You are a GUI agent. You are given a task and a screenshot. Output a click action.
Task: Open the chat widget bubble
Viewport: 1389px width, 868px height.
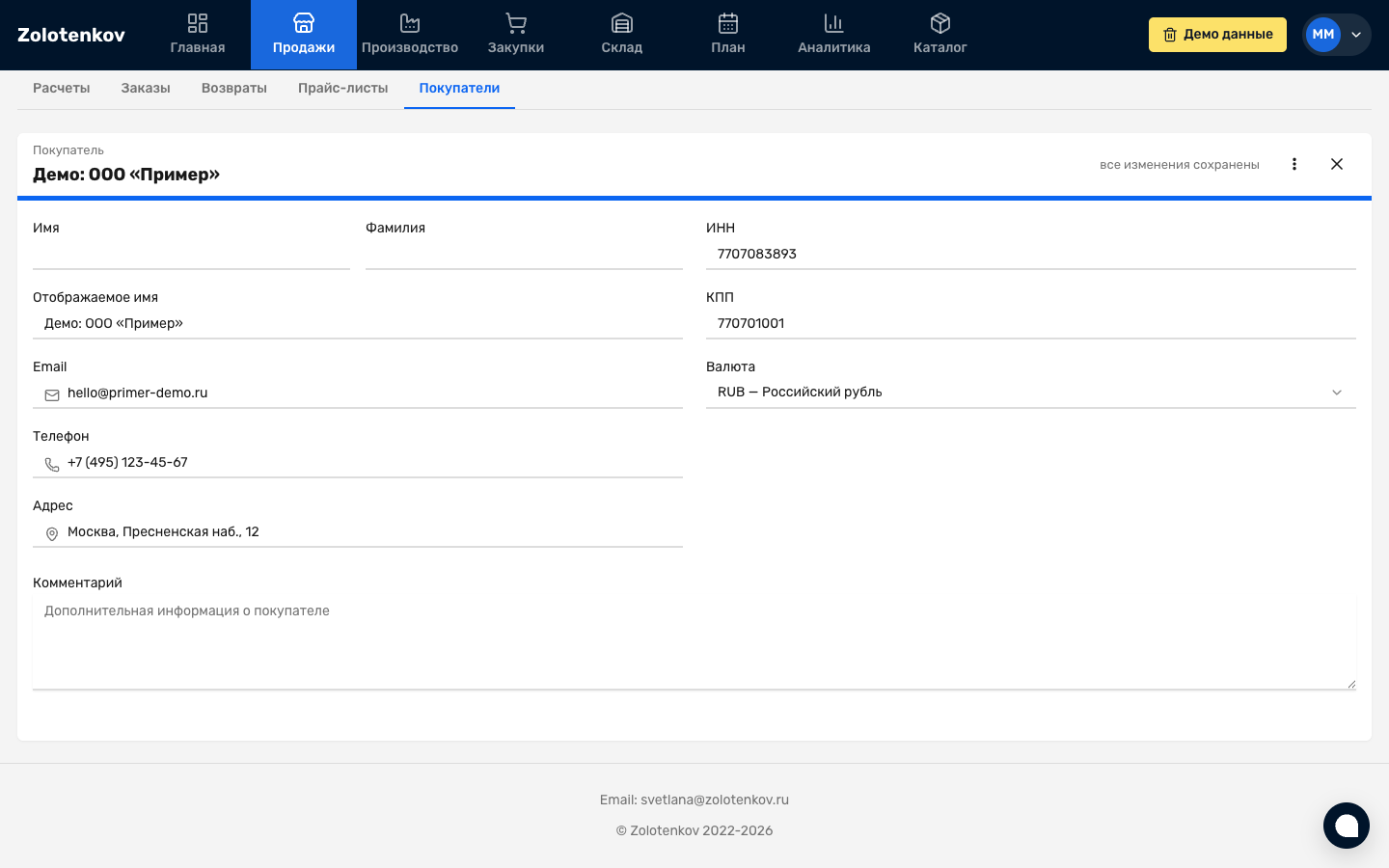point(1346,826)
